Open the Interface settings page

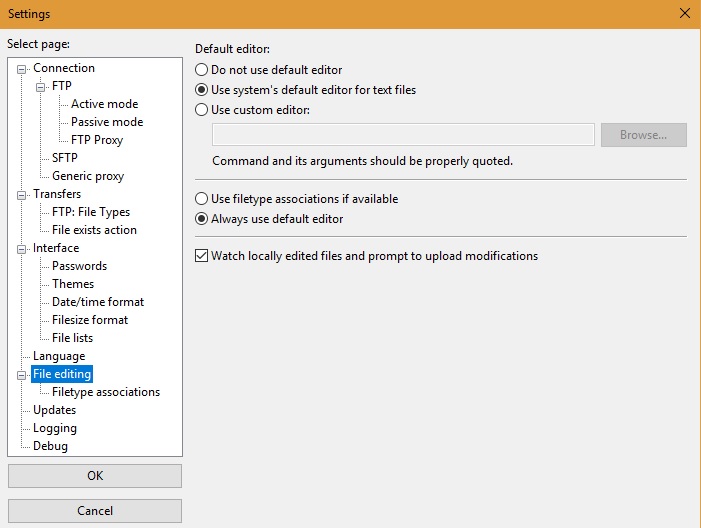(x=56, y=248)
